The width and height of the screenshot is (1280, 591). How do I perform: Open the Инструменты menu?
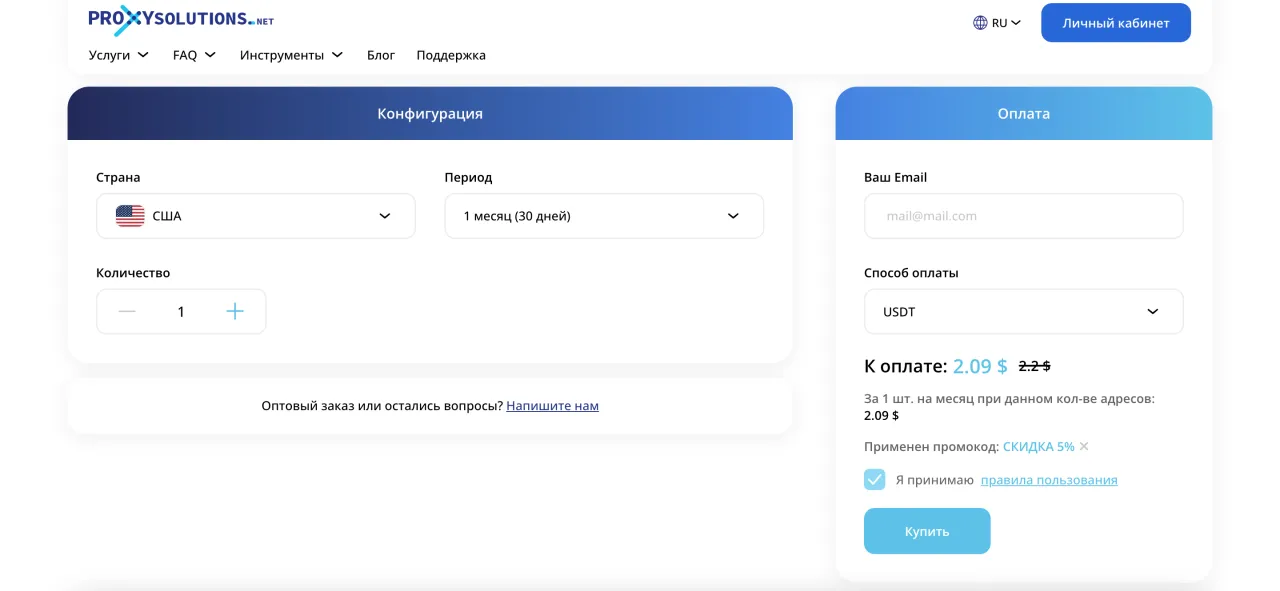tap(291, 55)
